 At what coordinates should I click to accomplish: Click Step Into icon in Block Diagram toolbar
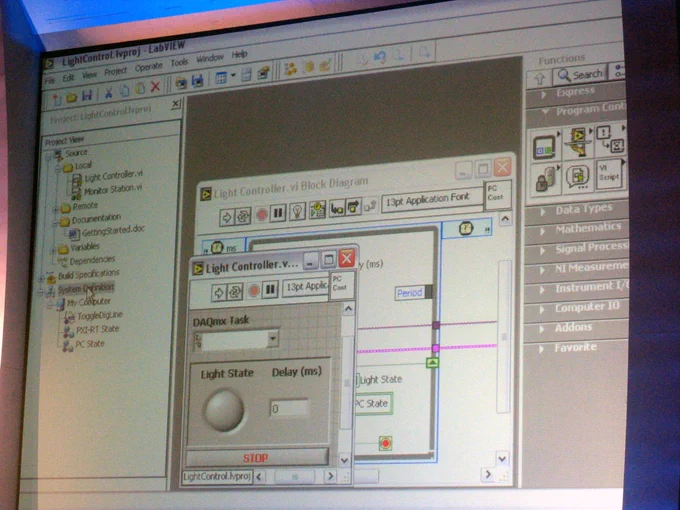point(337,209)
